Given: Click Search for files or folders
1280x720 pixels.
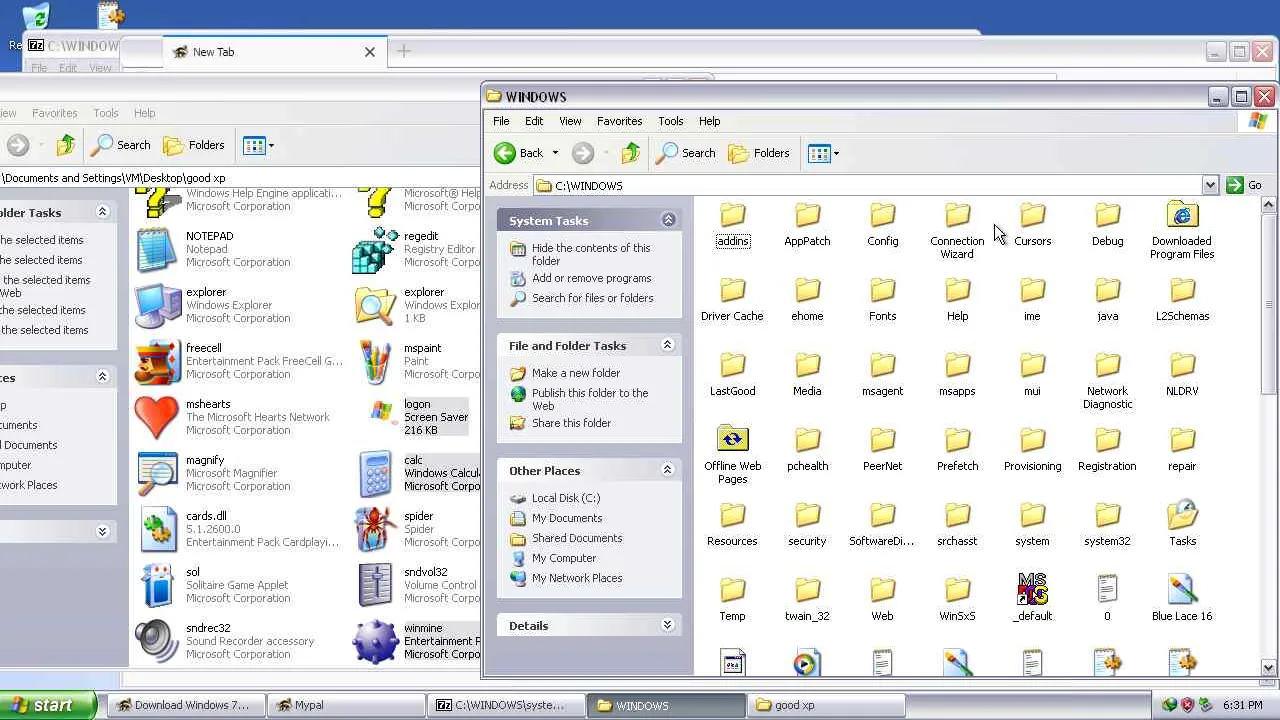Looking at the screenshot, I should [x=592, y=298].
